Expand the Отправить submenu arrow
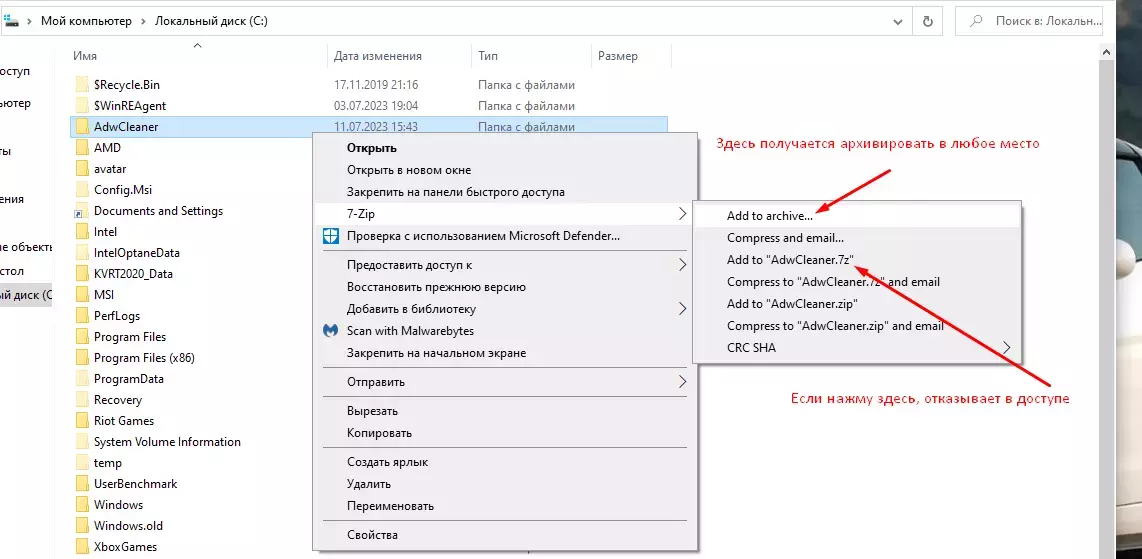1142x559 pixels. coord(682,381)
